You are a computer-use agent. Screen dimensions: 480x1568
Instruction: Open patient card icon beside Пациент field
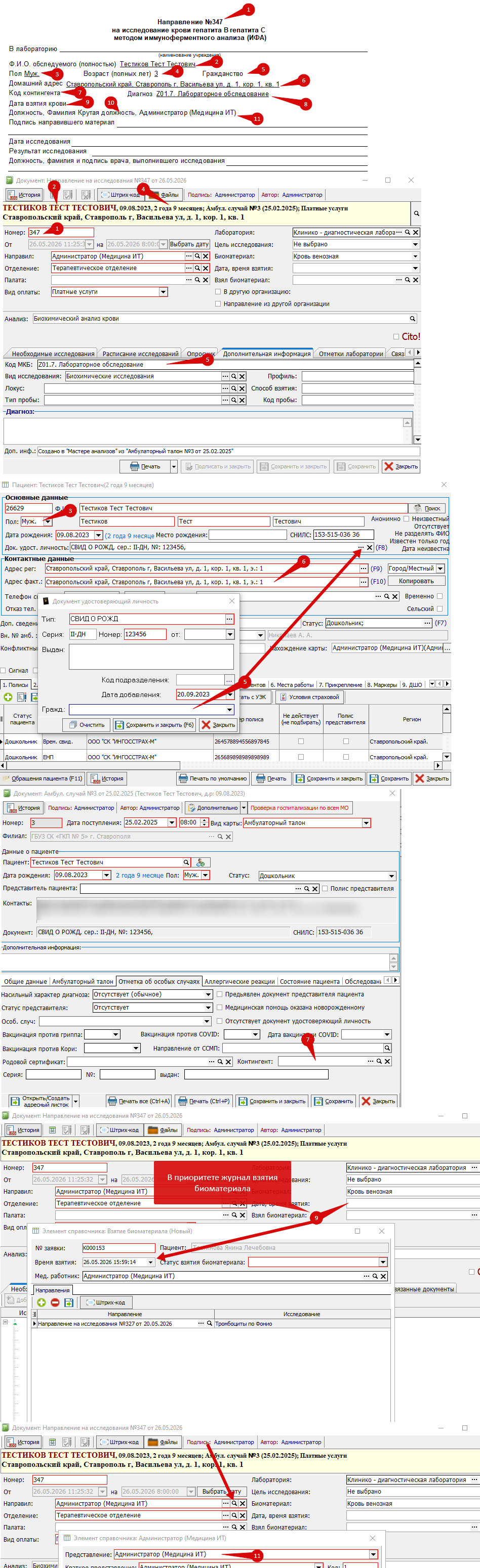(201, 862)
